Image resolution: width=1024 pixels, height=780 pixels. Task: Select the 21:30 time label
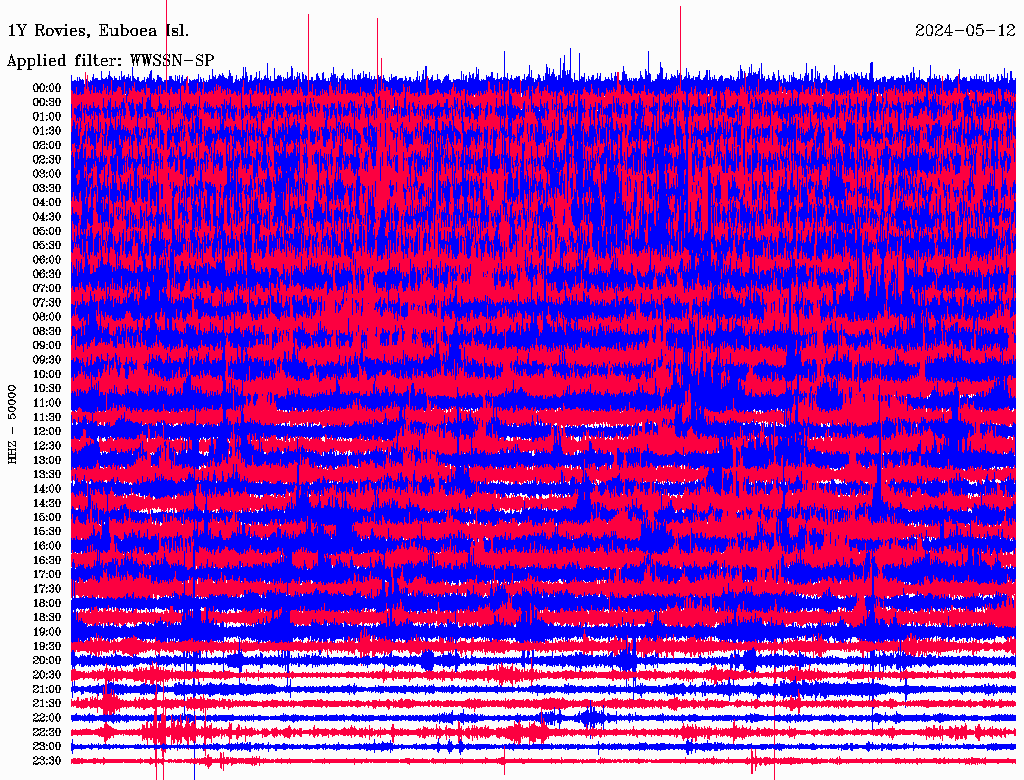pyautogui.click(x=47, y=704)
